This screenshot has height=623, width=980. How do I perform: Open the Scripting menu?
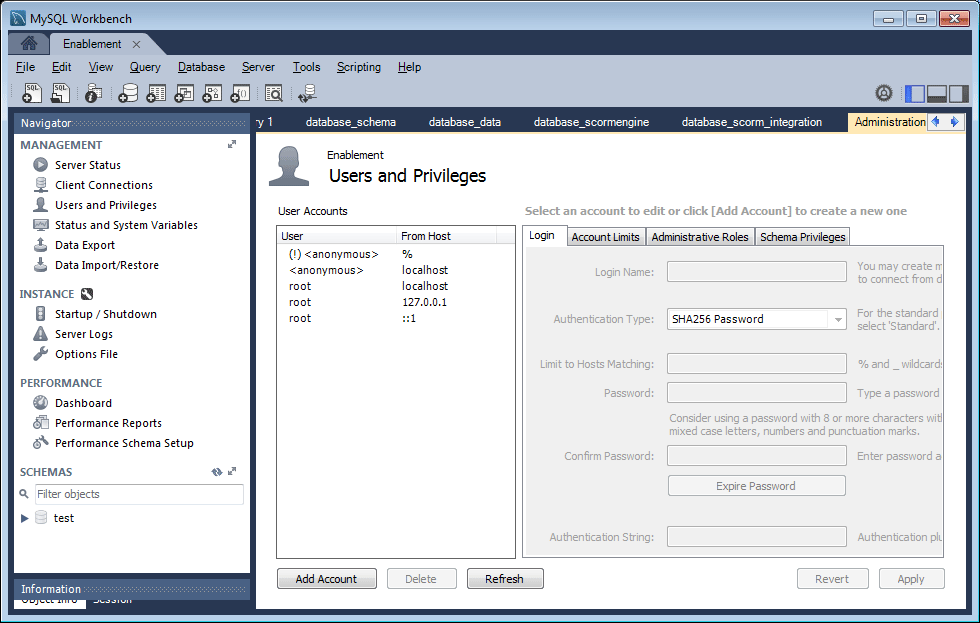[359, 67]
